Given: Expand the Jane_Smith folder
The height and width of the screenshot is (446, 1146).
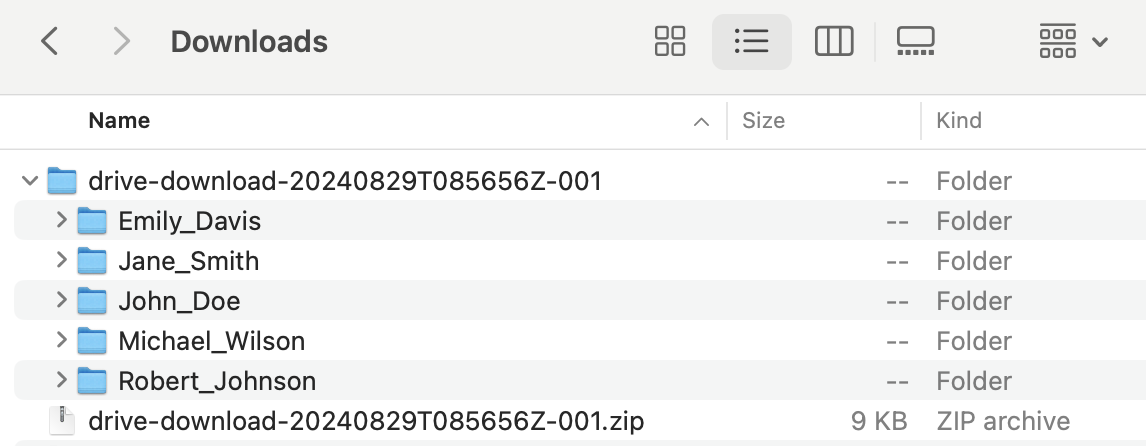Looking at the screenshot, I should pos(62,261).
